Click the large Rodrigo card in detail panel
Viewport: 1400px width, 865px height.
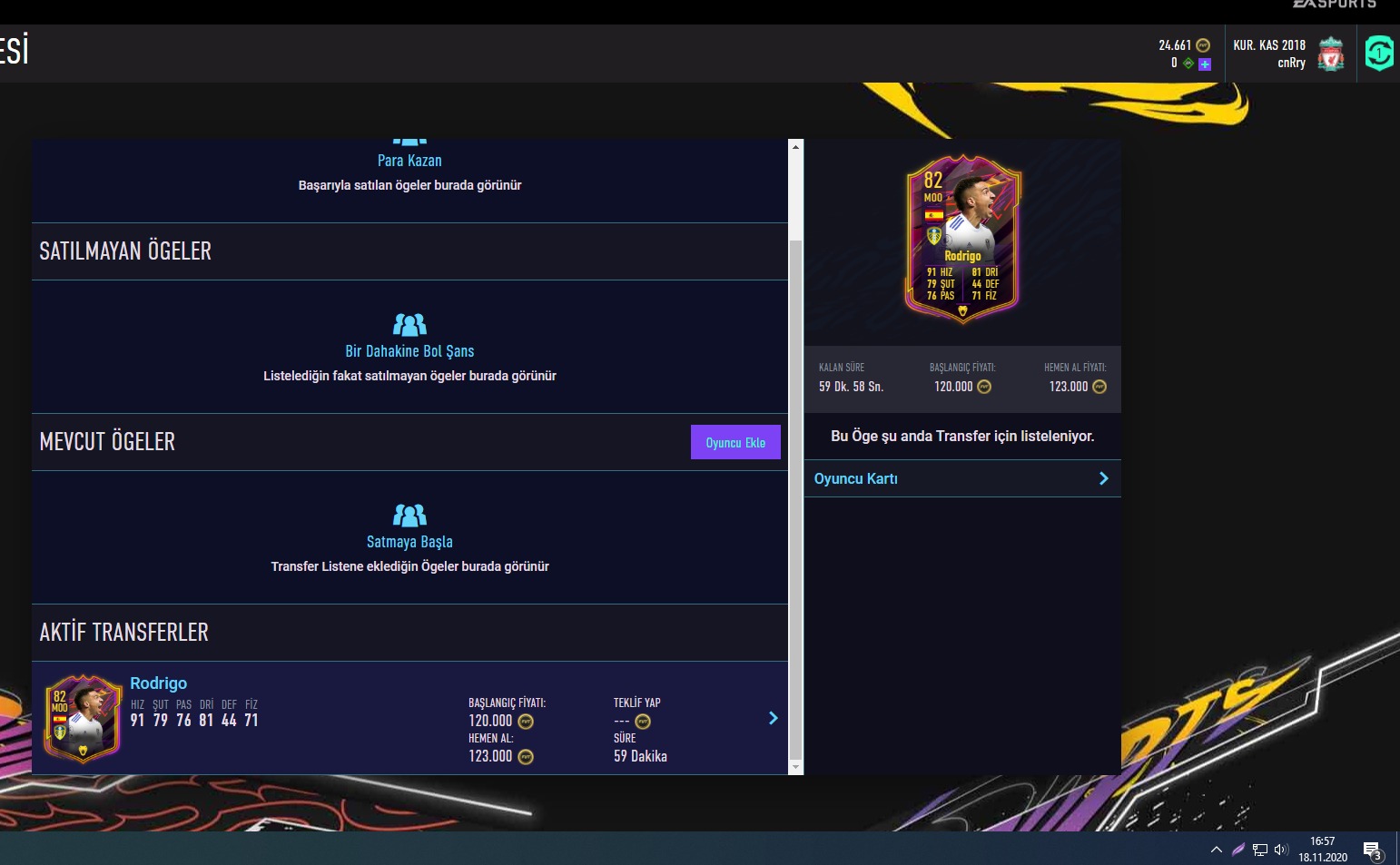[962, 239]
